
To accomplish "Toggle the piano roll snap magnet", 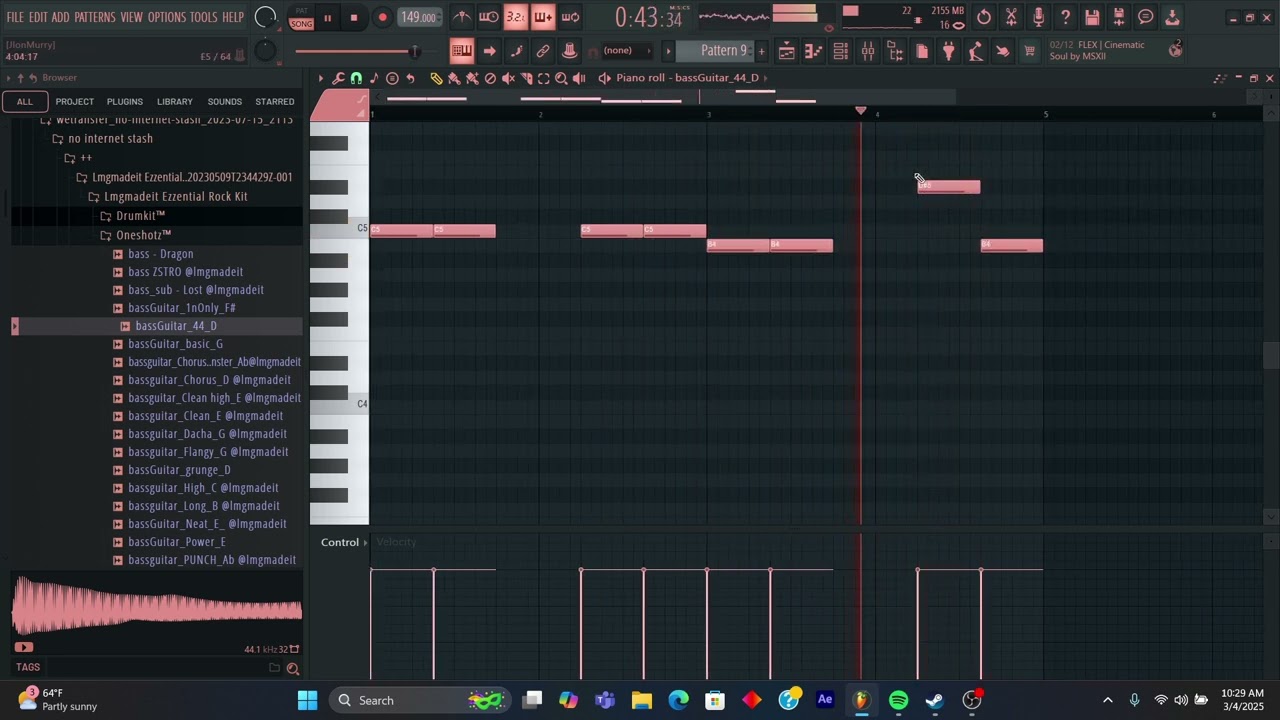I will coord(356,78).
